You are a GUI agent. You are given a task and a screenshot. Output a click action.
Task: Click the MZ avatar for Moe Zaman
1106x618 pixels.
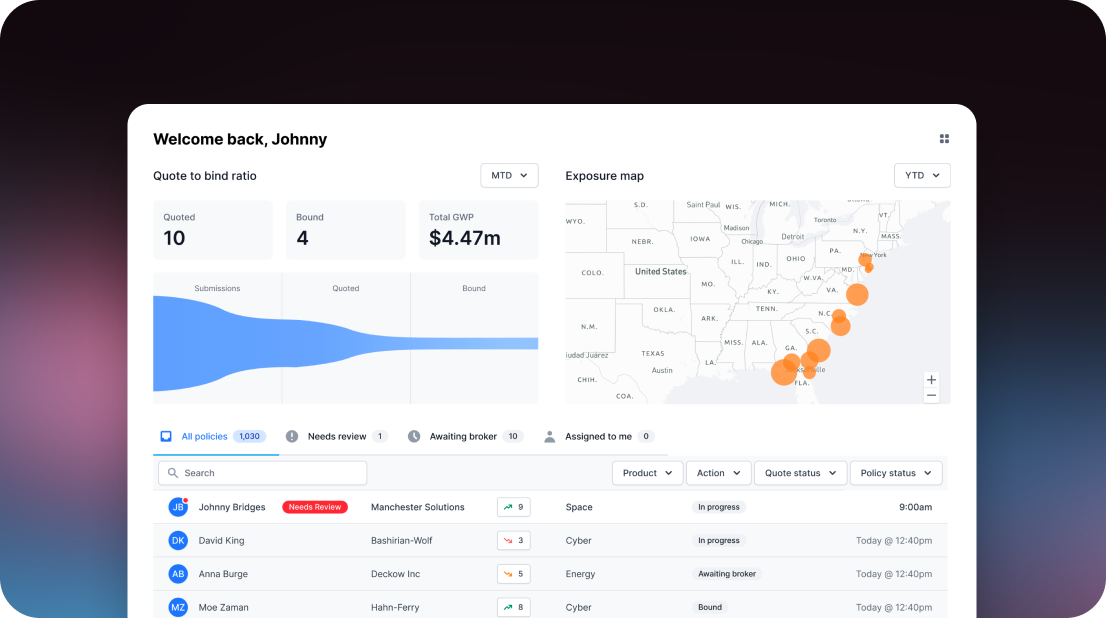click(178, 607)
